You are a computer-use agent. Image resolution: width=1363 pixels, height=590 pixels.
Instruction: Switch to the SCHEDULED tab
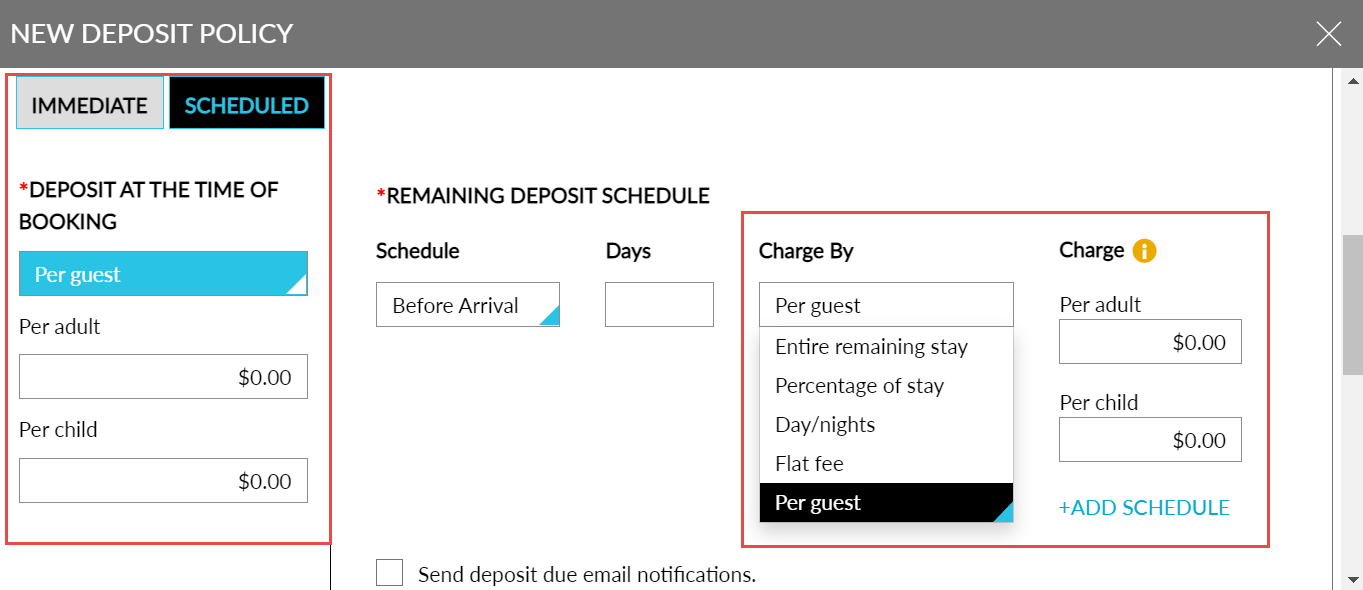click(x=246, y=102)
